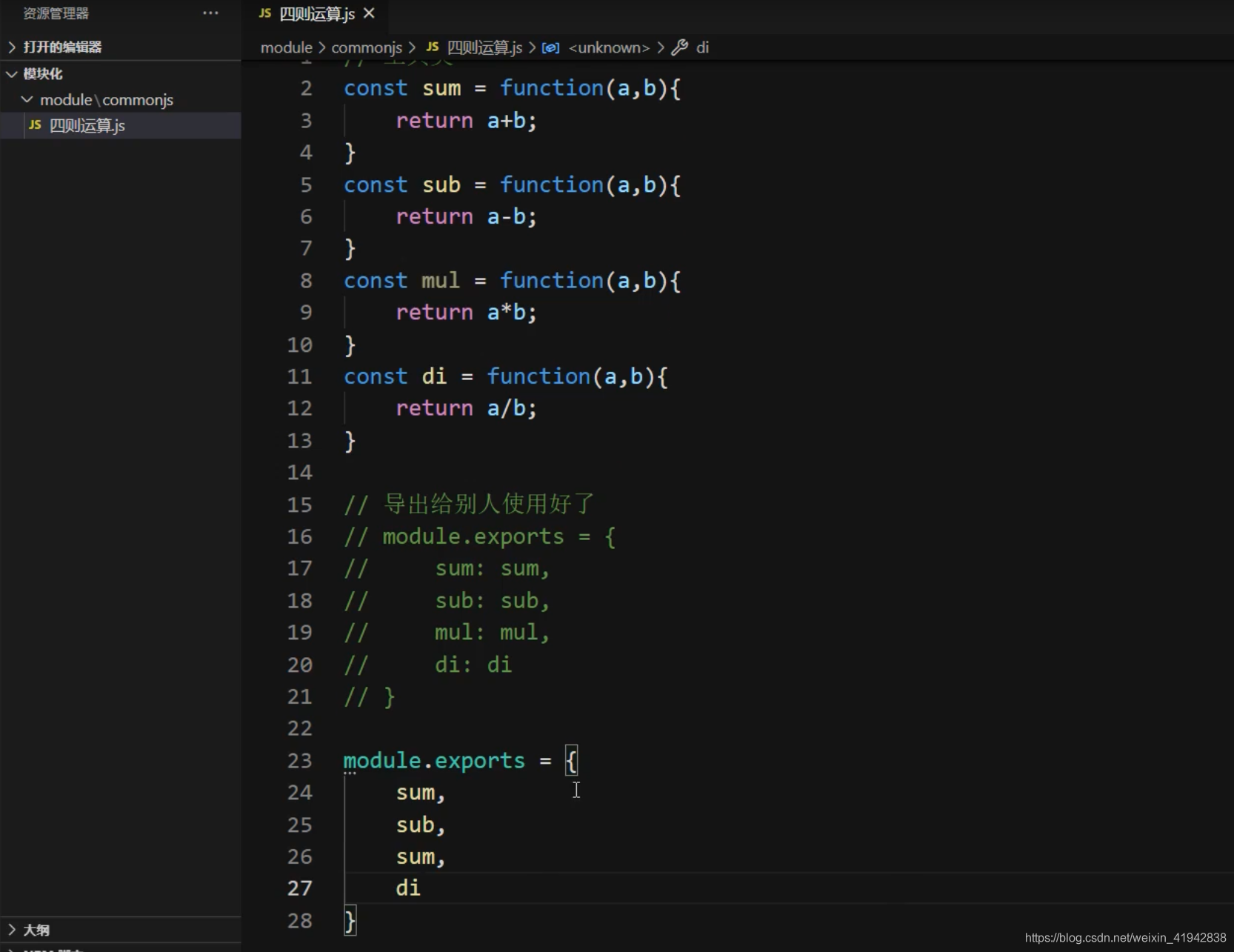
Task: Click the breadcrumb variable symbol icon
Action: pyautogui.click(x=550, y=47)
